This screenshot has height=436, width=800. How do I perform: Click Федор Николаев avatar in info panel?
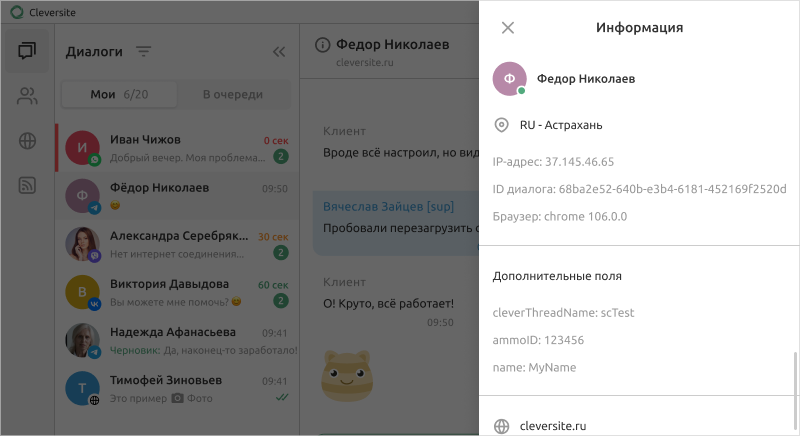click(510, 78)
